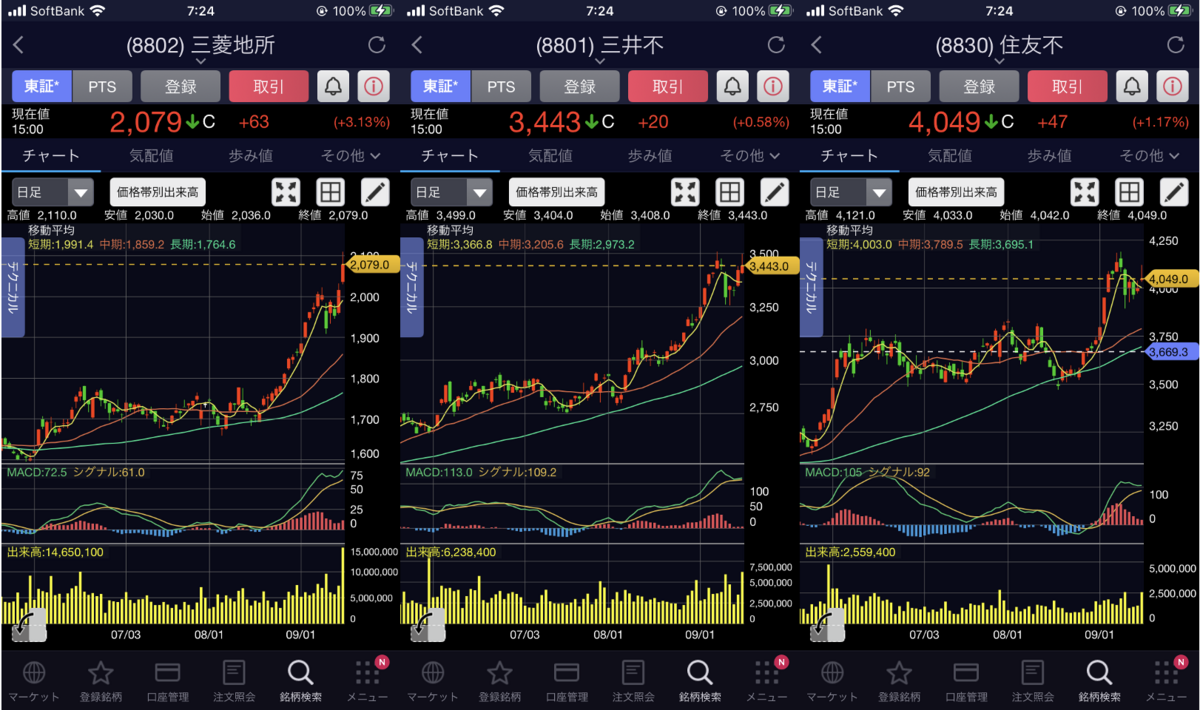Open grid layout icon in 三菱地所 panel

(x=330, y=192)
